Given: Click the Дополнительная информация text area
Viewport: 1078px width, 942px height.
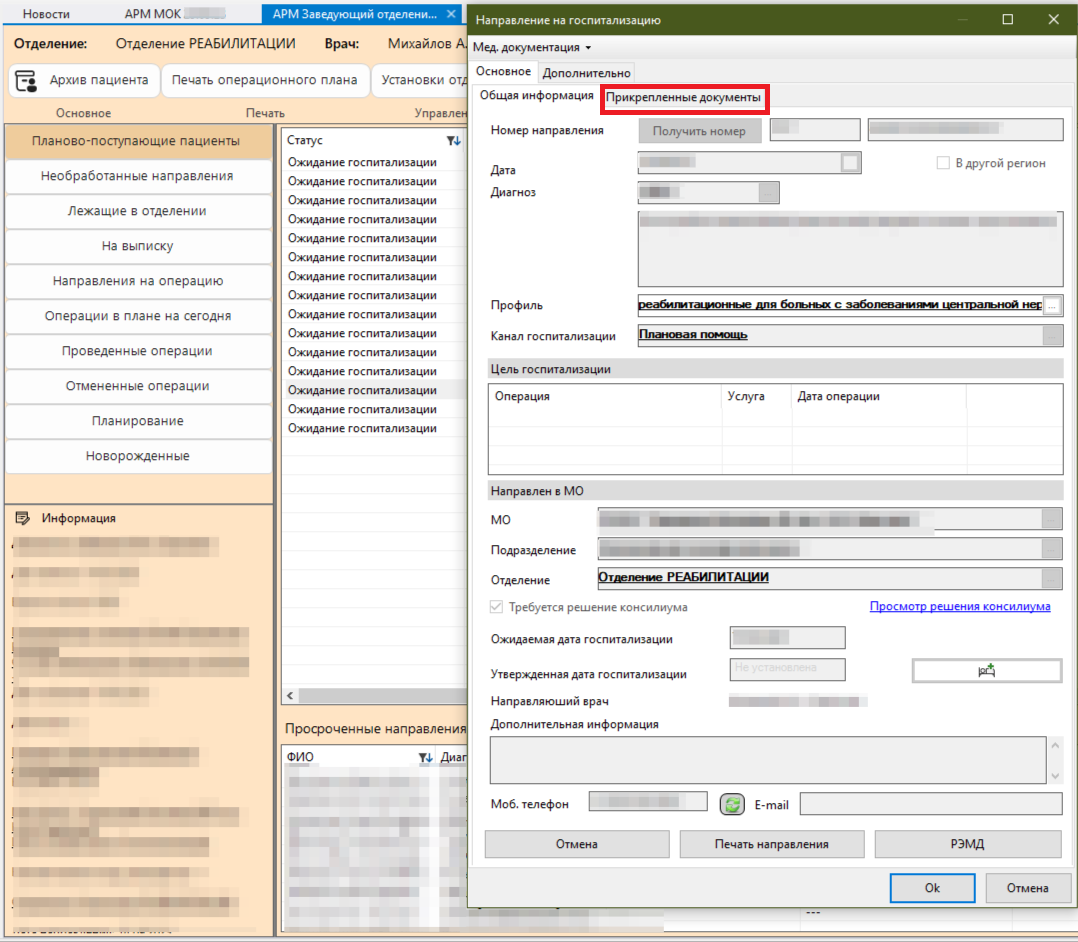Looking at the screenshot, I should click(768, 760).
